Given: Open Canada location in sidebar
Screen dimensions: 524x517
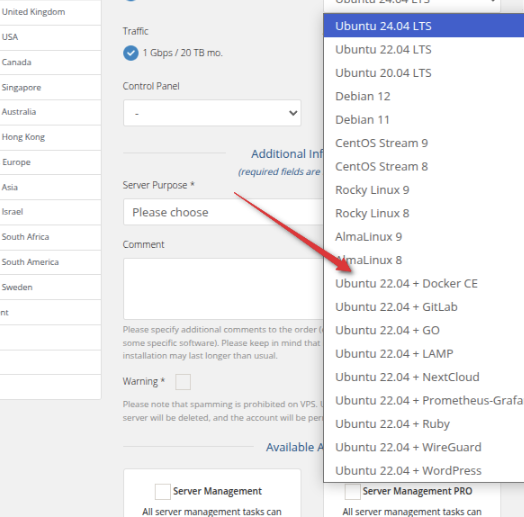Looking at the screenshot, I should pyautogui.click(x=50, y=62).
